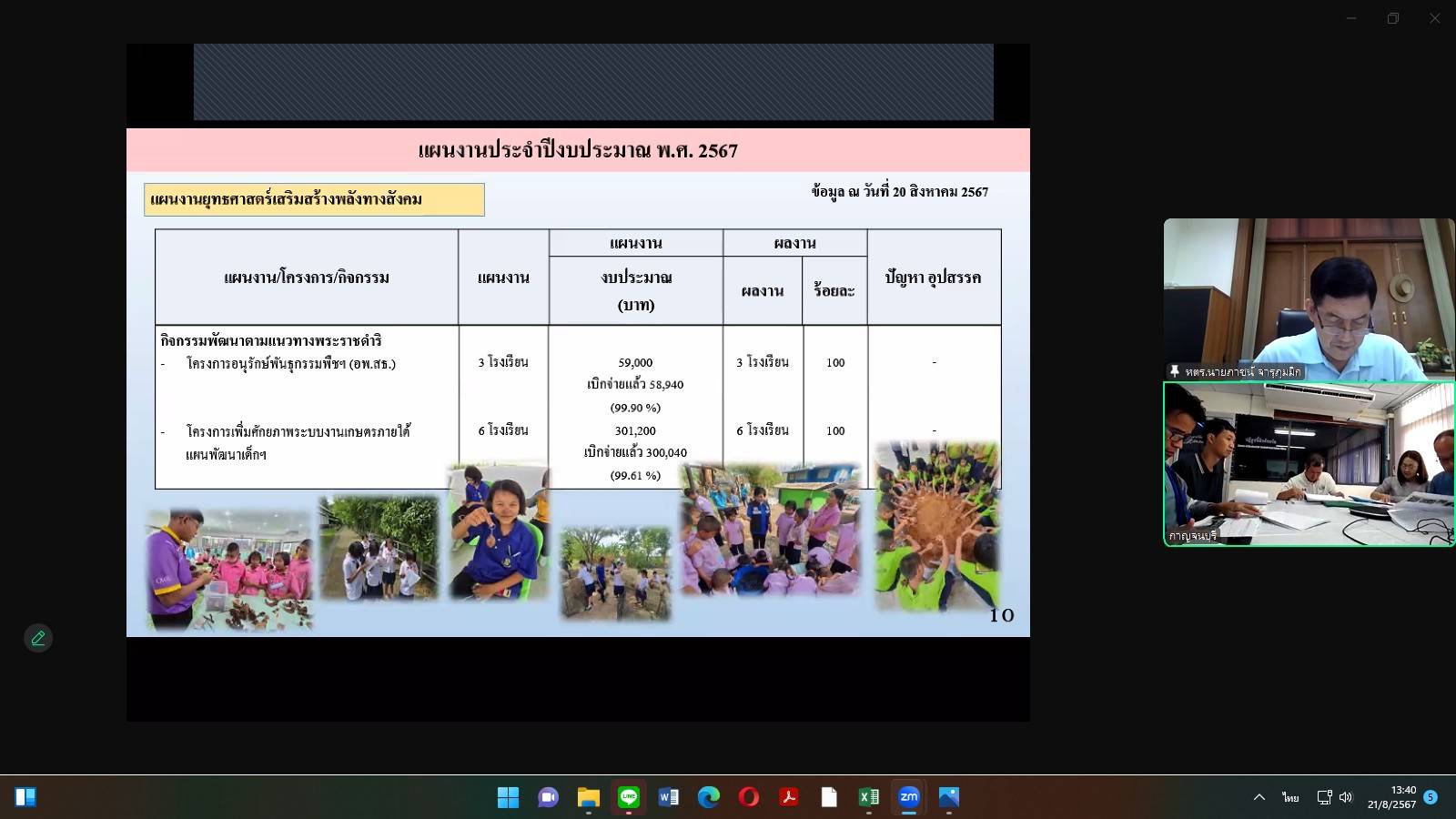
Task: Click the row โครงการอนุรักษ์พันธุกรรมพืชฯ (อพ.สธ.)
Action: [291, 364]
